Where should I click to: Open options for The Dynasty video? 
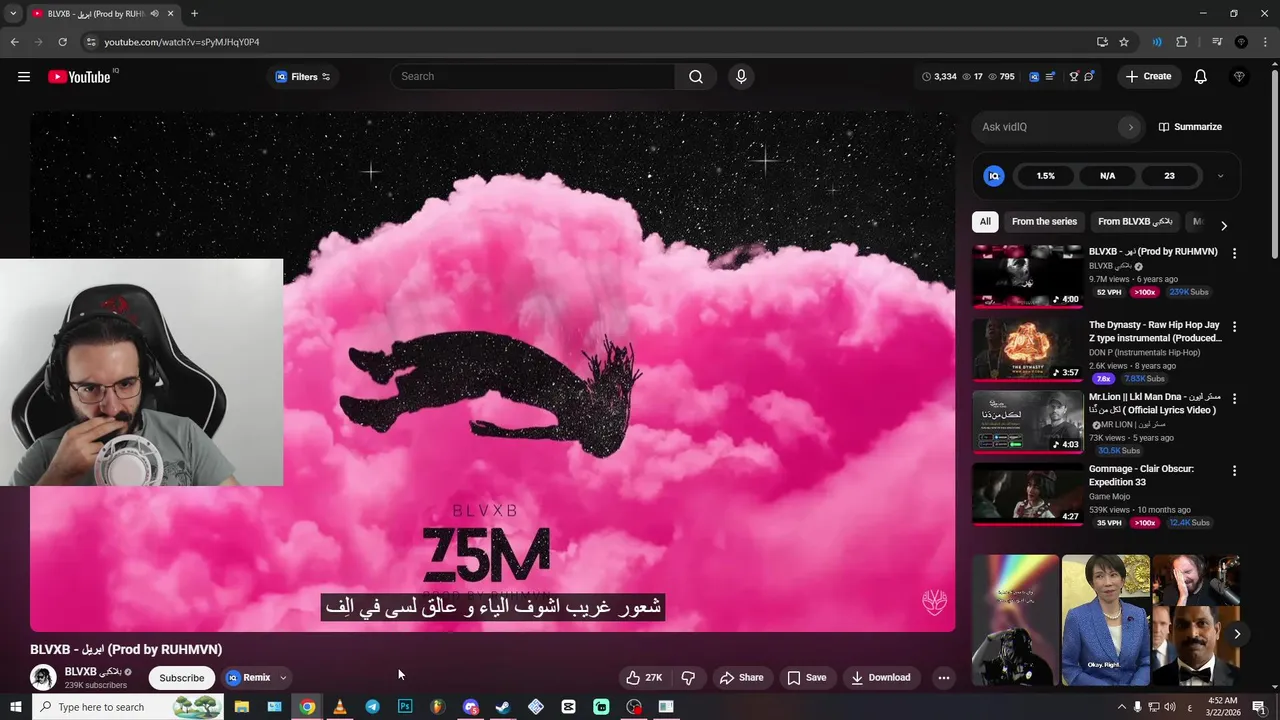[x=1234, y=327]
